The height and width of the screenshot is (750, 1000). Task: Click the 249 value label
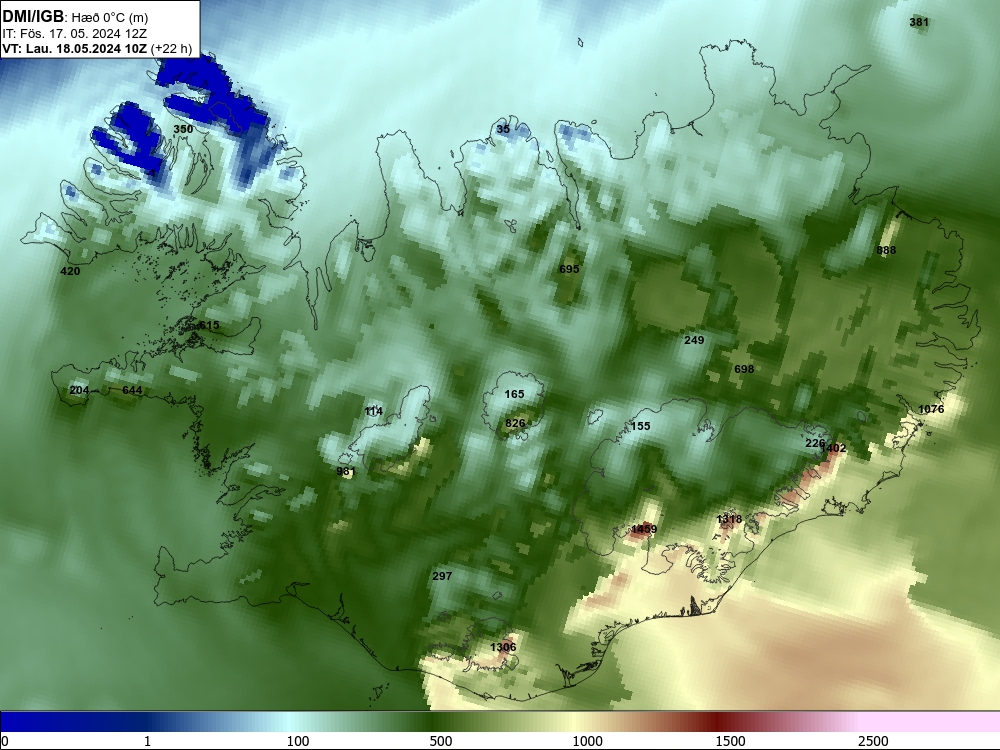coord(694,340)
